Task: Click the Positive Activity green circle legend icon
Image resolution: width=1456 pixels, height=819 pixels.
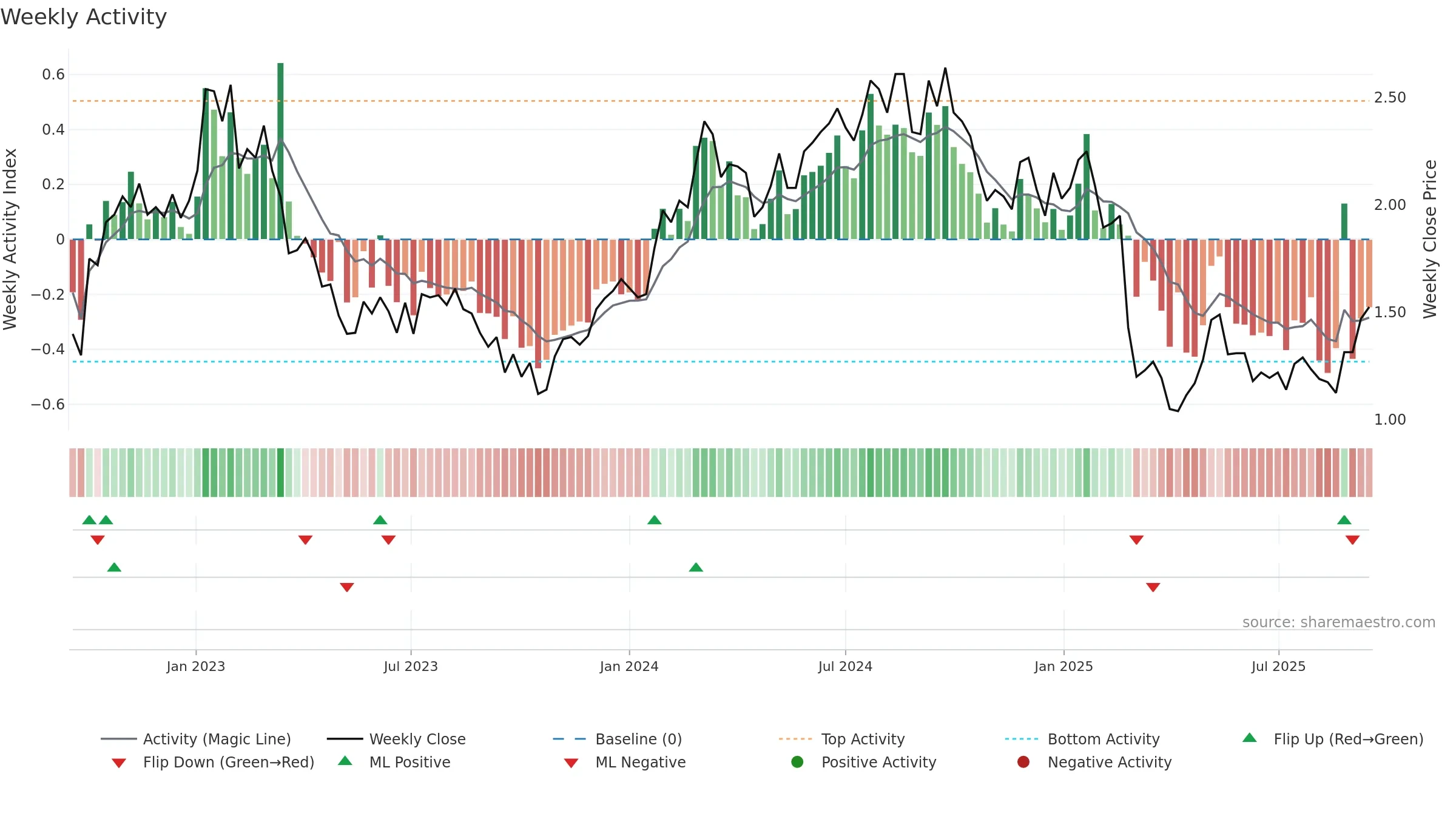Action: point(798,761)
